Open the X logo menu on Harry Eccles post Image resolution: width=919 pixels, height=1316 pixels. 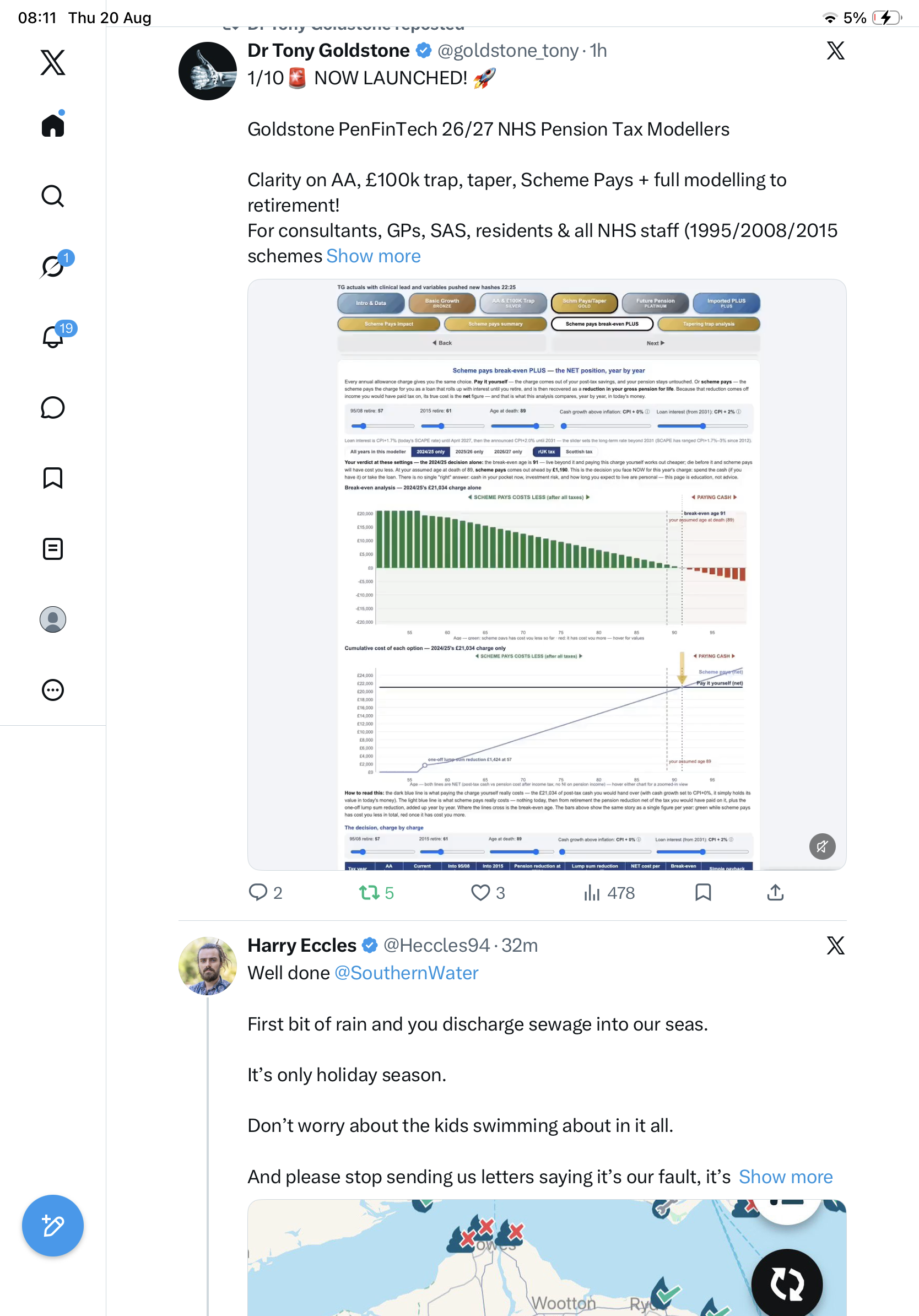(x=835, y=945)
